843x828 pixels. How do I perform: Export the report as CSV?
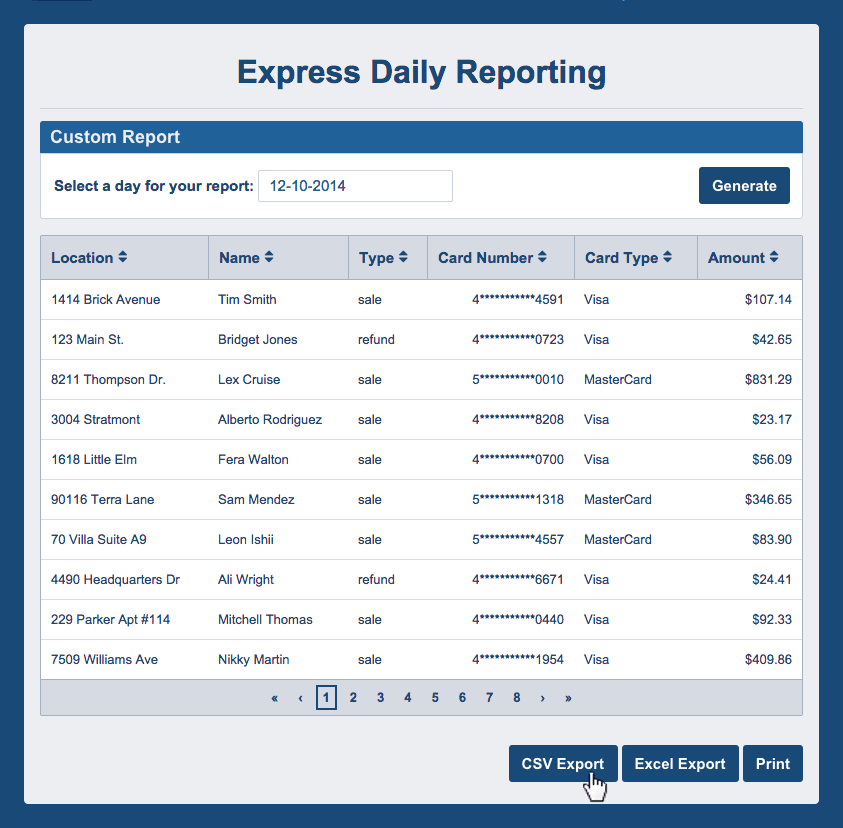563,763
